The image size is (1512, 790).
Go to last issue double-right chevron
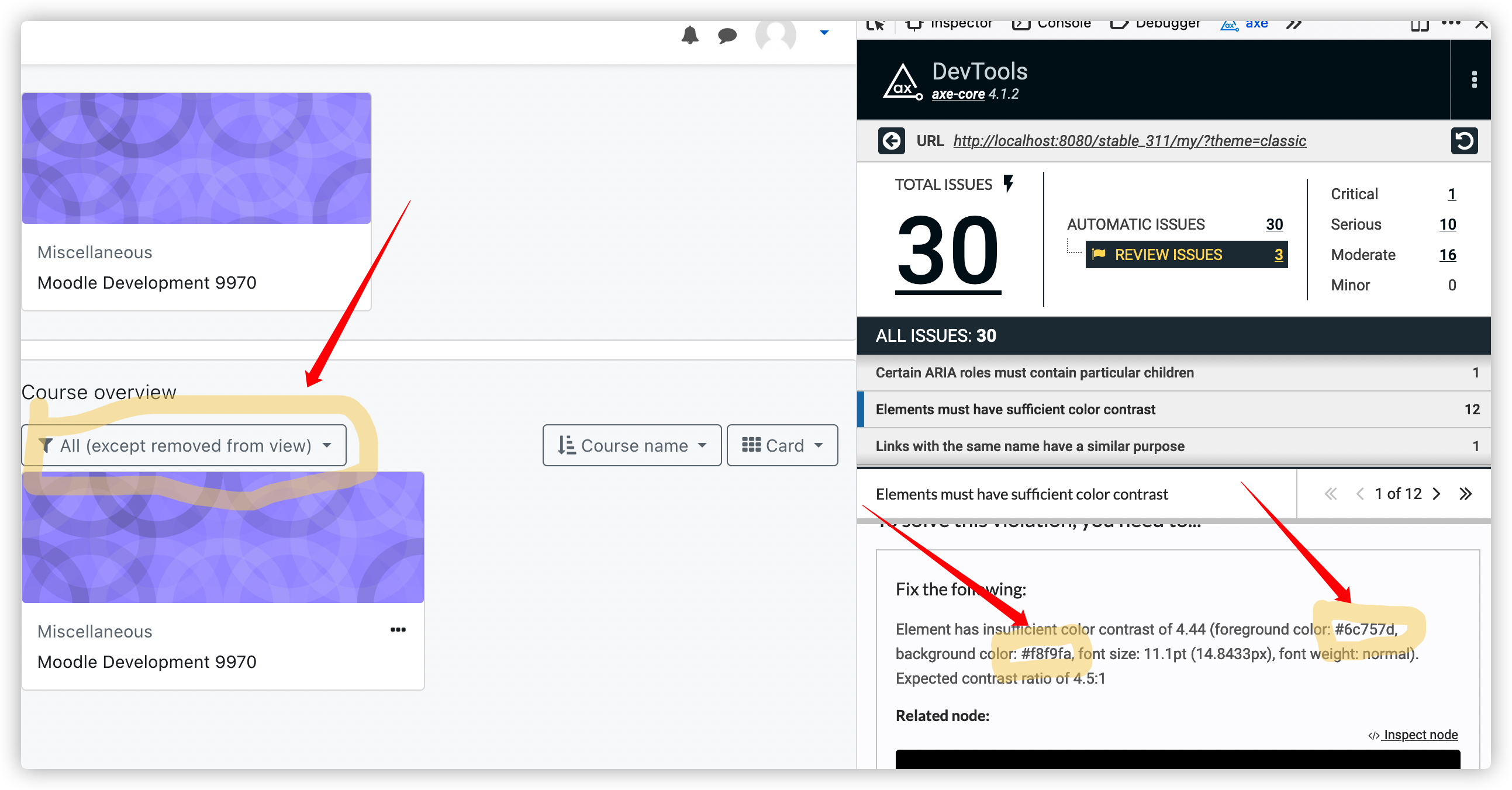click(x=1466, y=494)
